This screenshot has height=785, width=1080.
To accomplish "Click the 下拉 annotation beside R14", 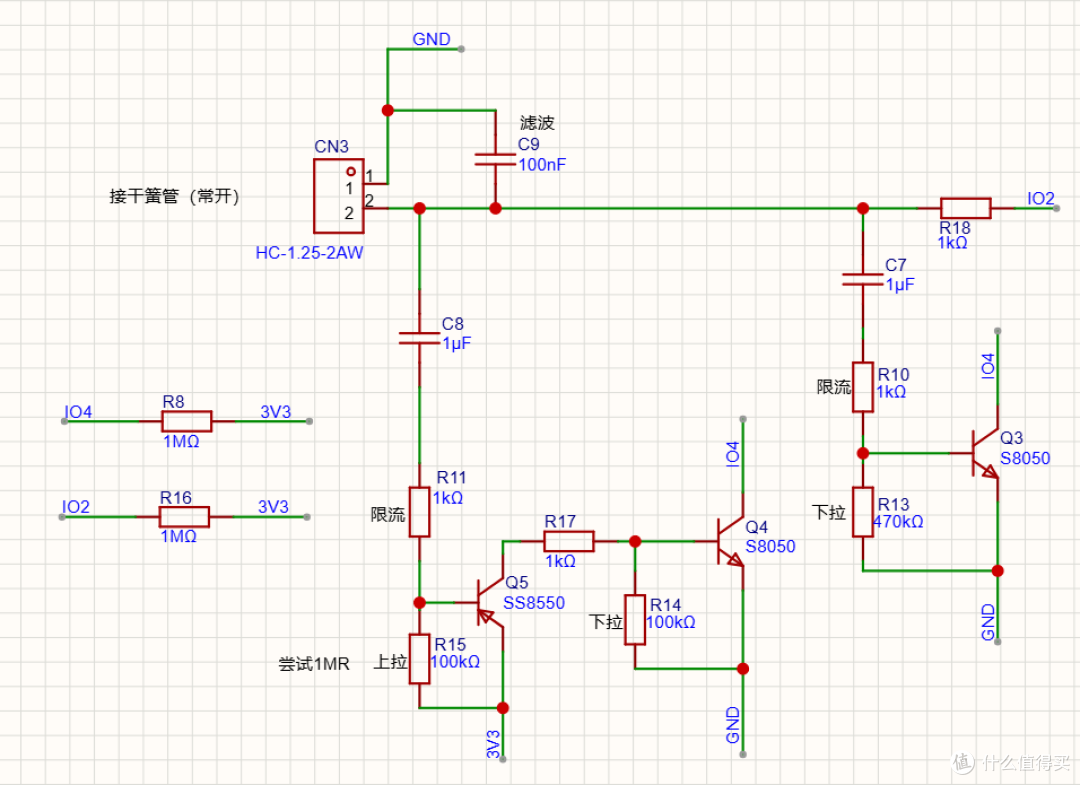I will tap(606, 622).
